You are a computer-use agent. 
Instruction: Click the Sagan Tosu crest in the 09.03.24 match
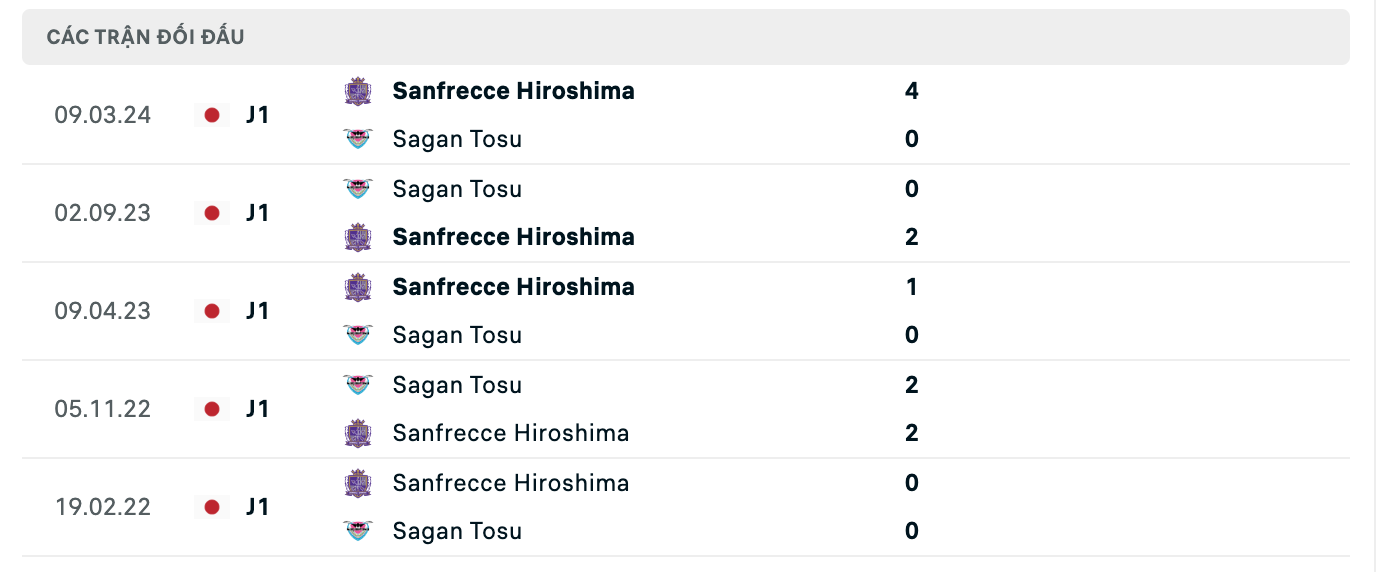point(358,139)
